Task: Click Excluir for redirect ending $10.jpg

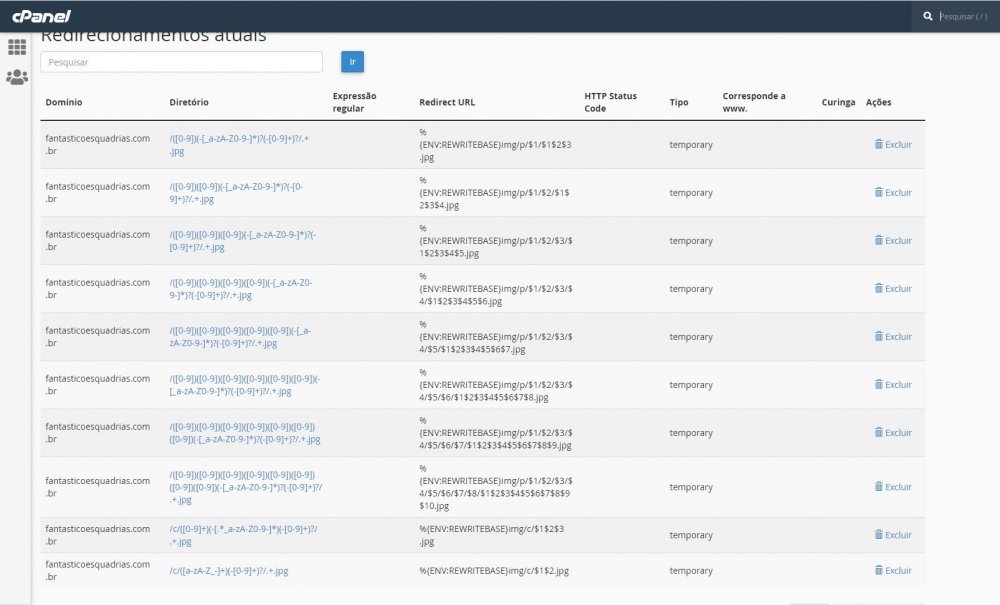Action: [x=893, y=487]
